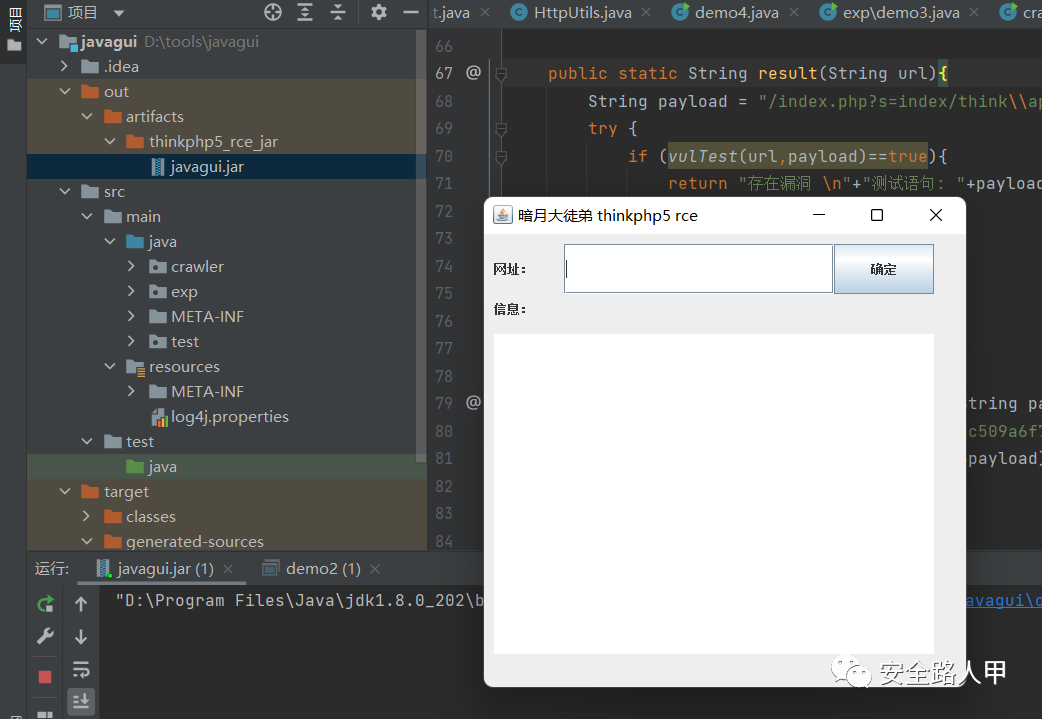Collapse the artifacts folder
This screenshot has width=1042, height=719.
coord(87,116)
